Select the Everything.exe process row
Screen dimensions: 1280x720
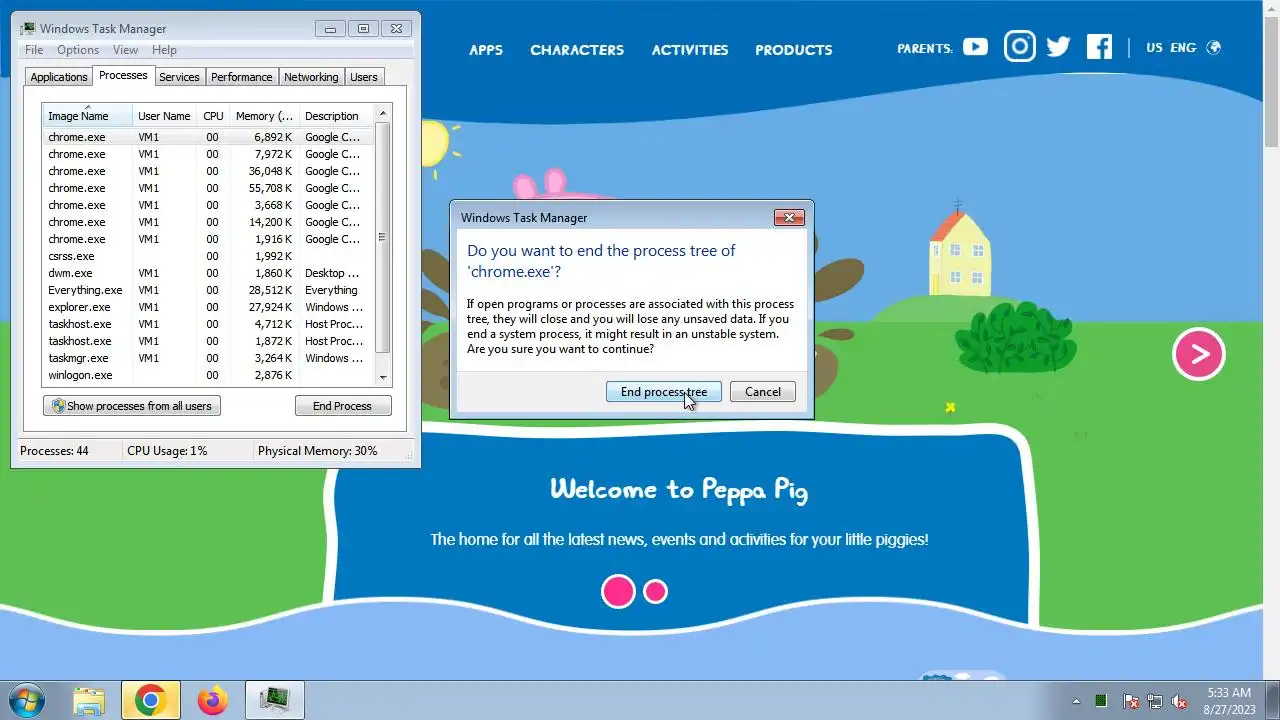(208, 290)
